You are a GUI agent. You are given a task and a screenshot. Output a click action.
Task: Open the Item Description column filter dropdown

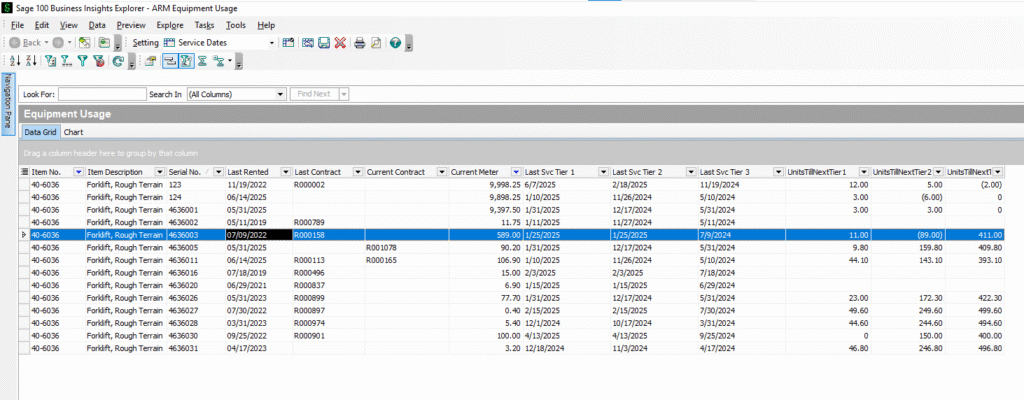(159, 171)
